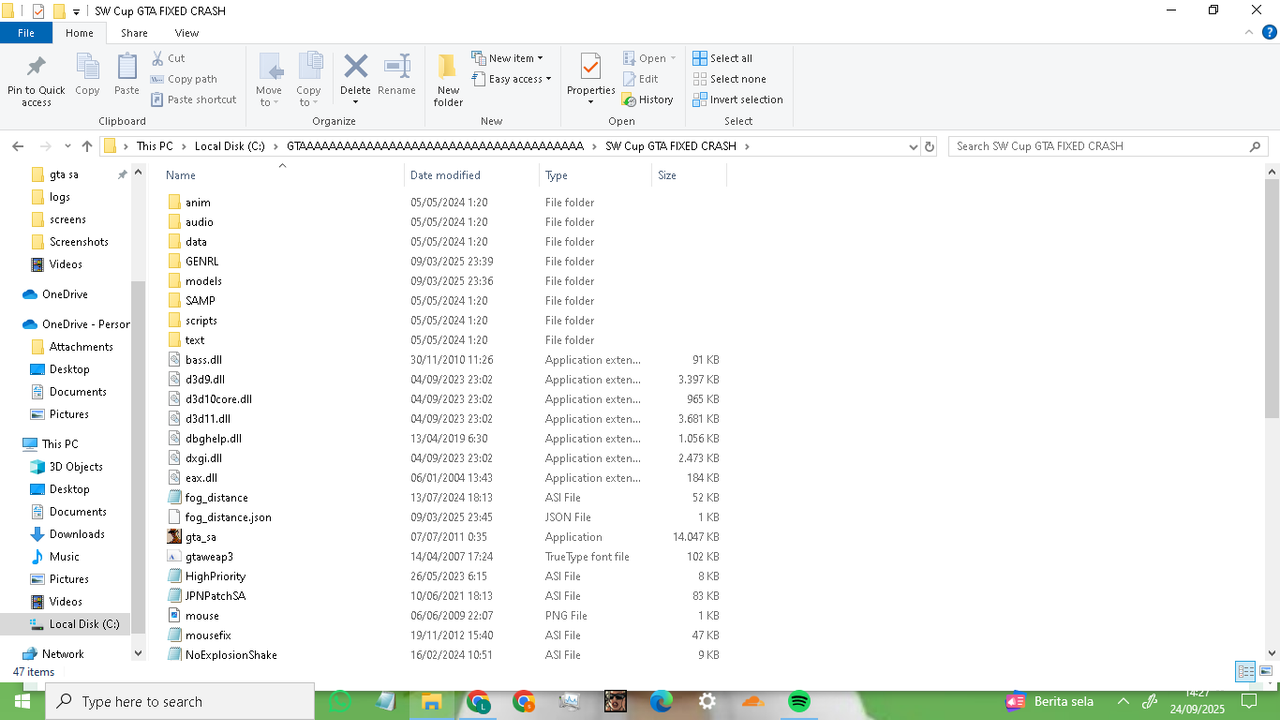Viewport: 1280px width, 720px height.
Task: Select the SAMP folder
Action: click(x=200, y=301)
